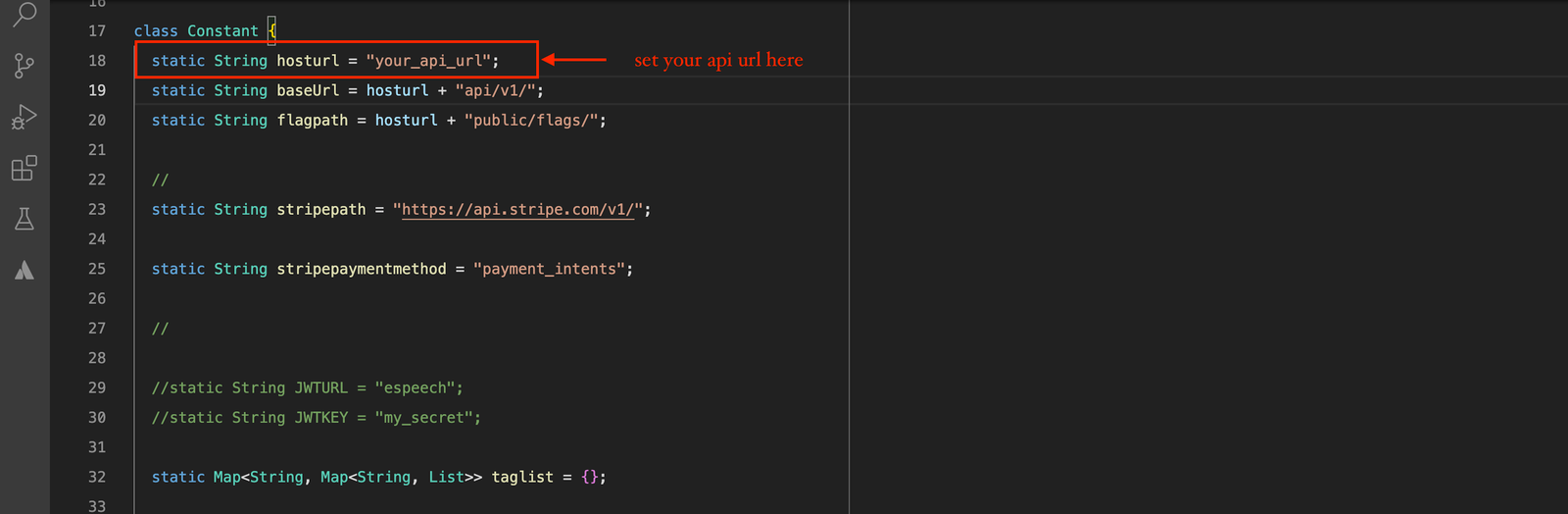This screenshot has width=1568, height=514.
Task: Click the commented JWTKEY line
Action: coord(316,418)
